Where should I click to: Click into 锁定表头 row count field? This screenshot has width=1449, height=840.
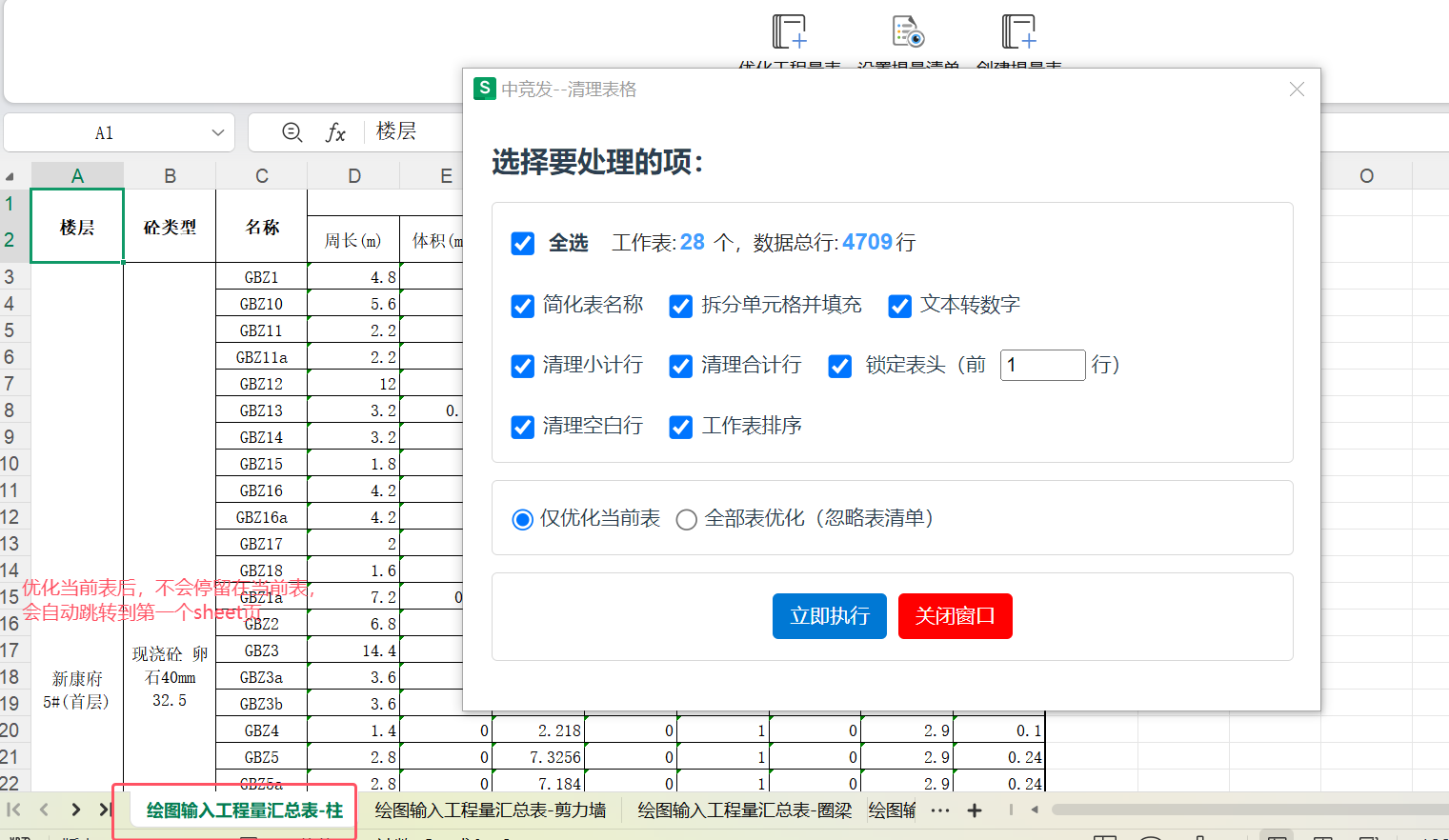tap(1042, 365)
